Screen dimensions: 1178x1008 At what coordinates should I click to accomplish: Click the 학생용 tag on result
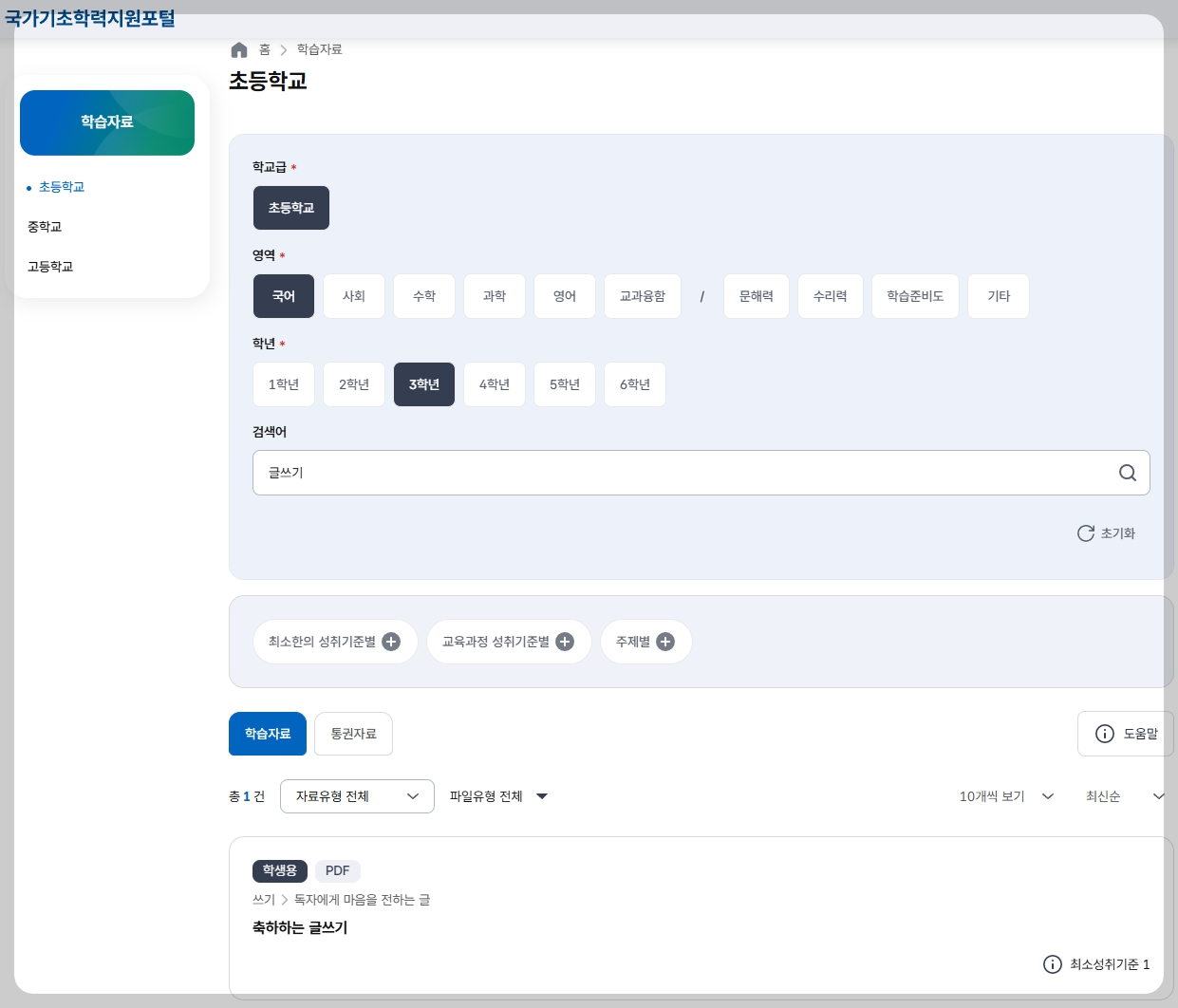tap(280, 870)
